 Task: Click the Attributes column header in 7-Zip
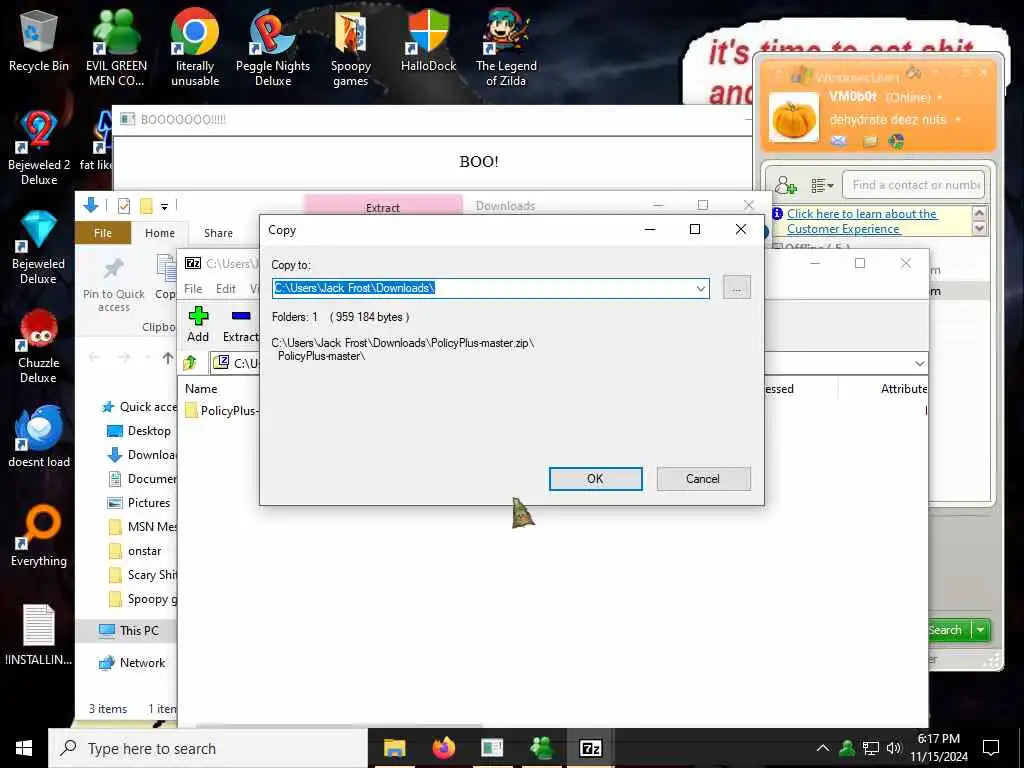click(x=903, y=389)
